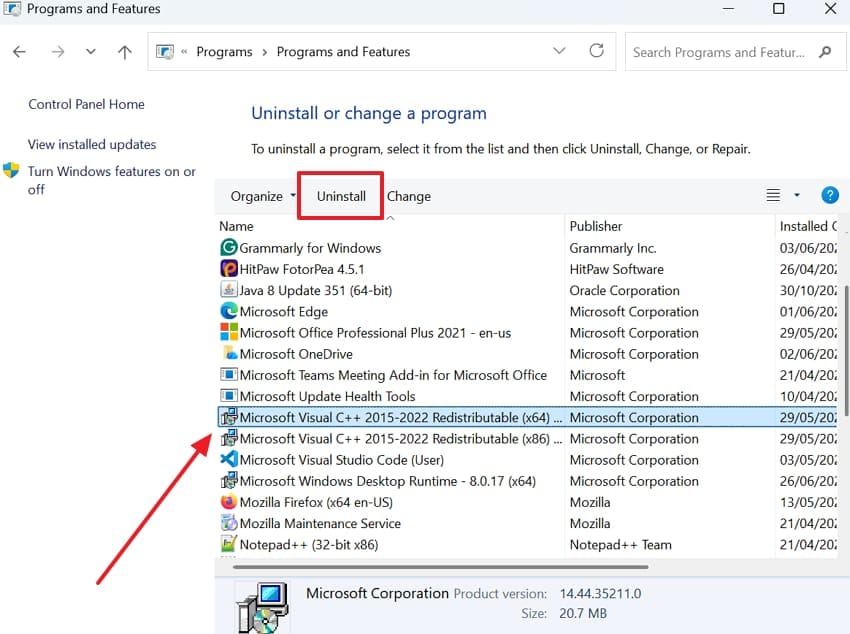Select Mozilla Maintenance Service icon

click(x=229, y=523)
